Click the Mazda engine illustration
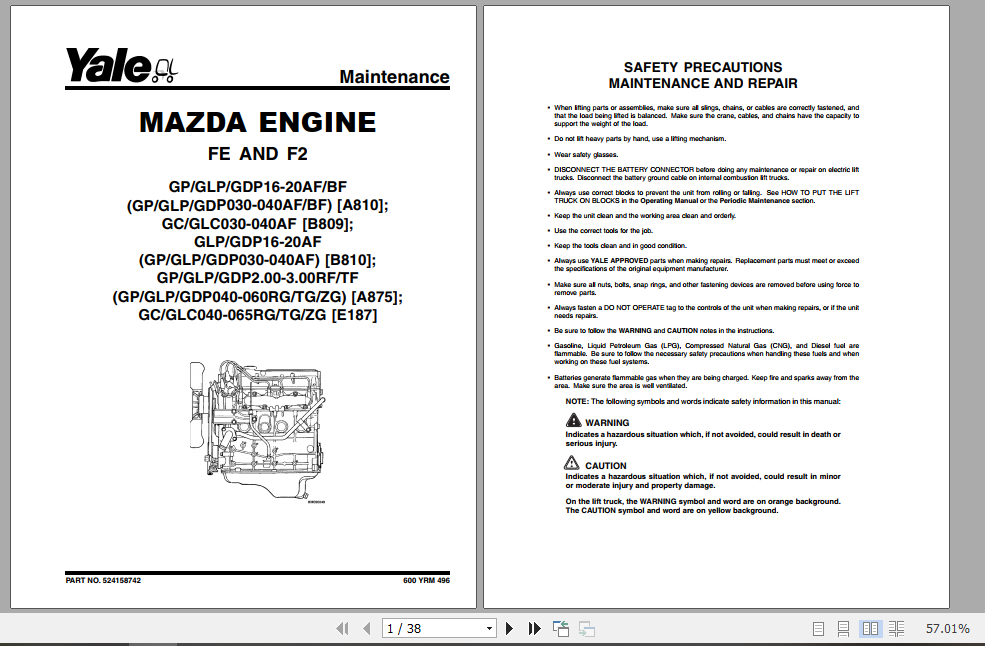This screenshot has width=985, height=646. (258, 432)
